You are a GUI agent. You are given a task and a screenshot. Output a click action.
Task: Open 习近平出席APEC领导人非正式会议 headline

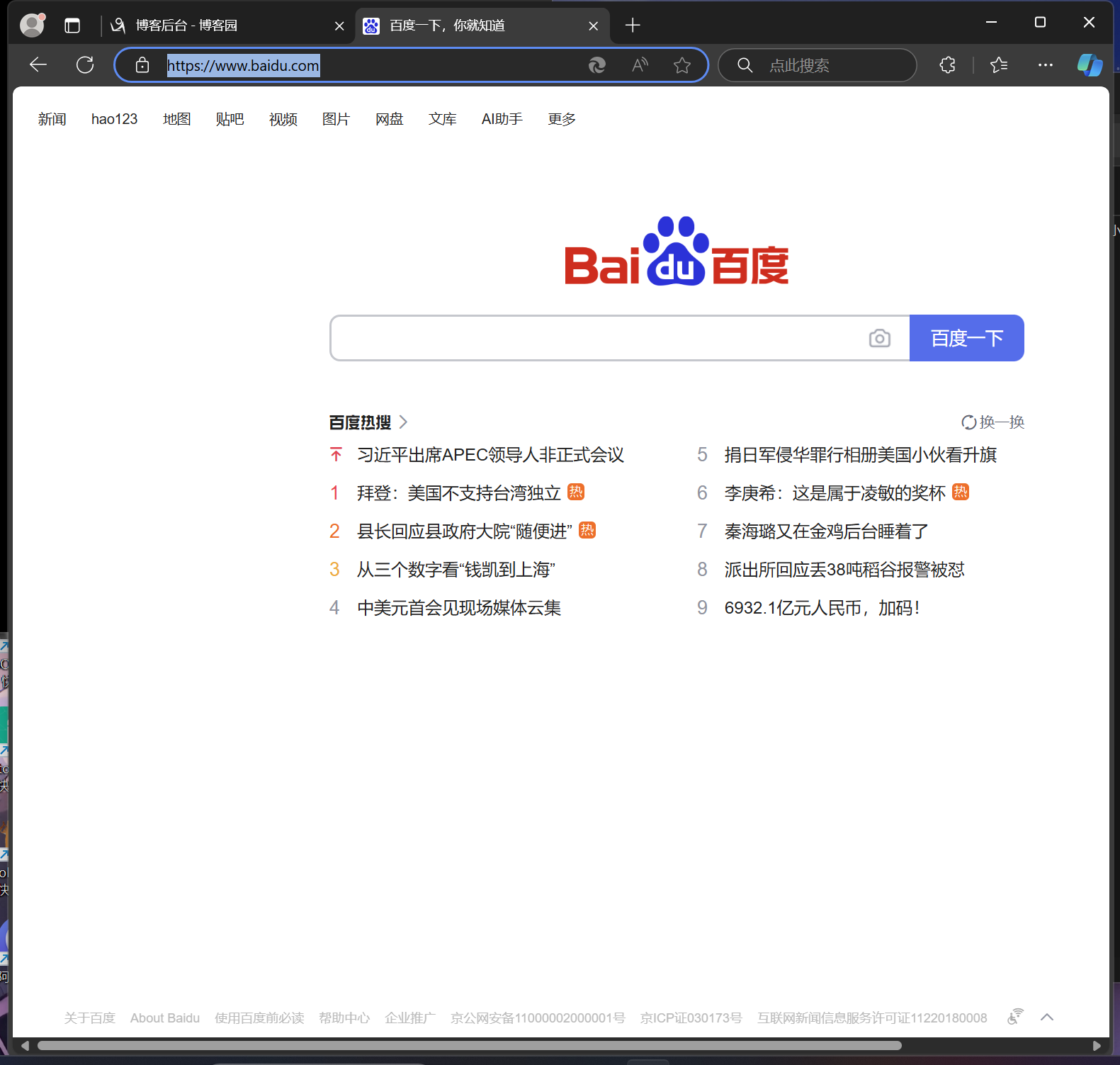[490, 455]
